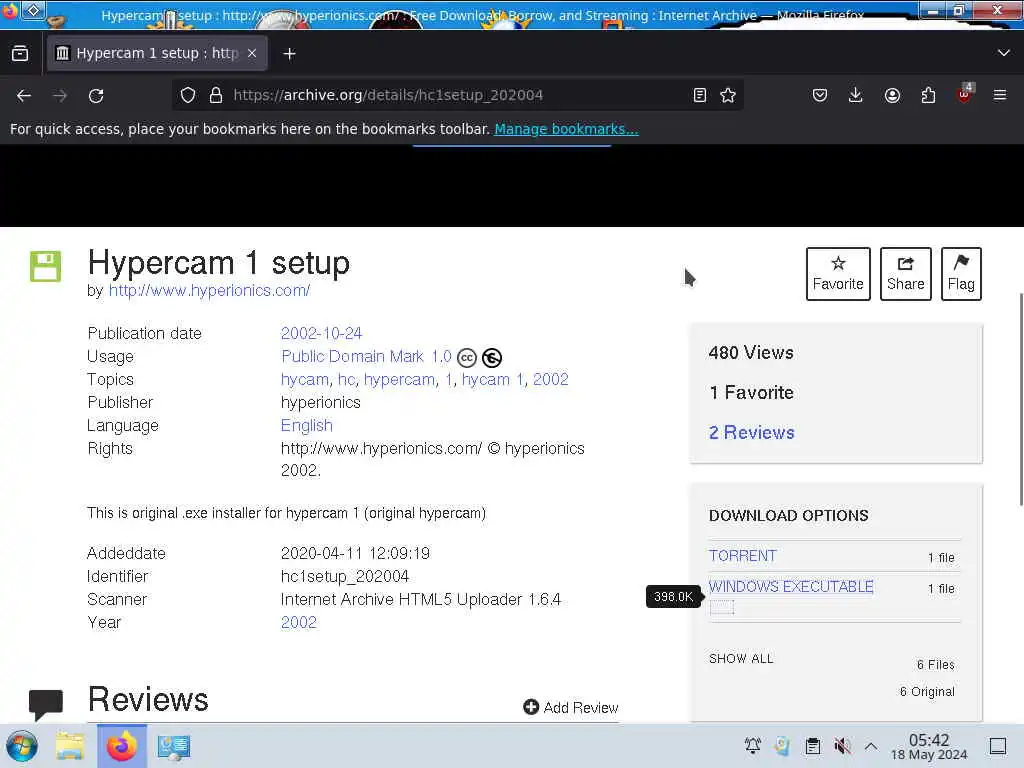Download the WINDOWS EXECUTABLE option
Image resolution: width=1024 pixels, height=768 pixels.
coord(791,586)
